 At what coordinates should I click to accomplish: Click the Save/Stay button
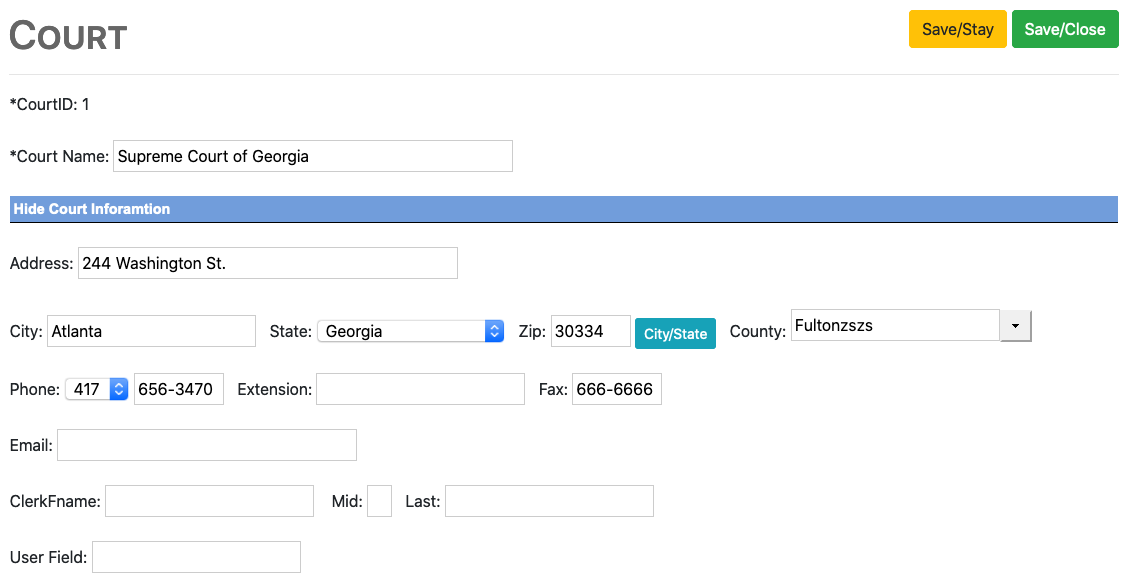(957, 29)
